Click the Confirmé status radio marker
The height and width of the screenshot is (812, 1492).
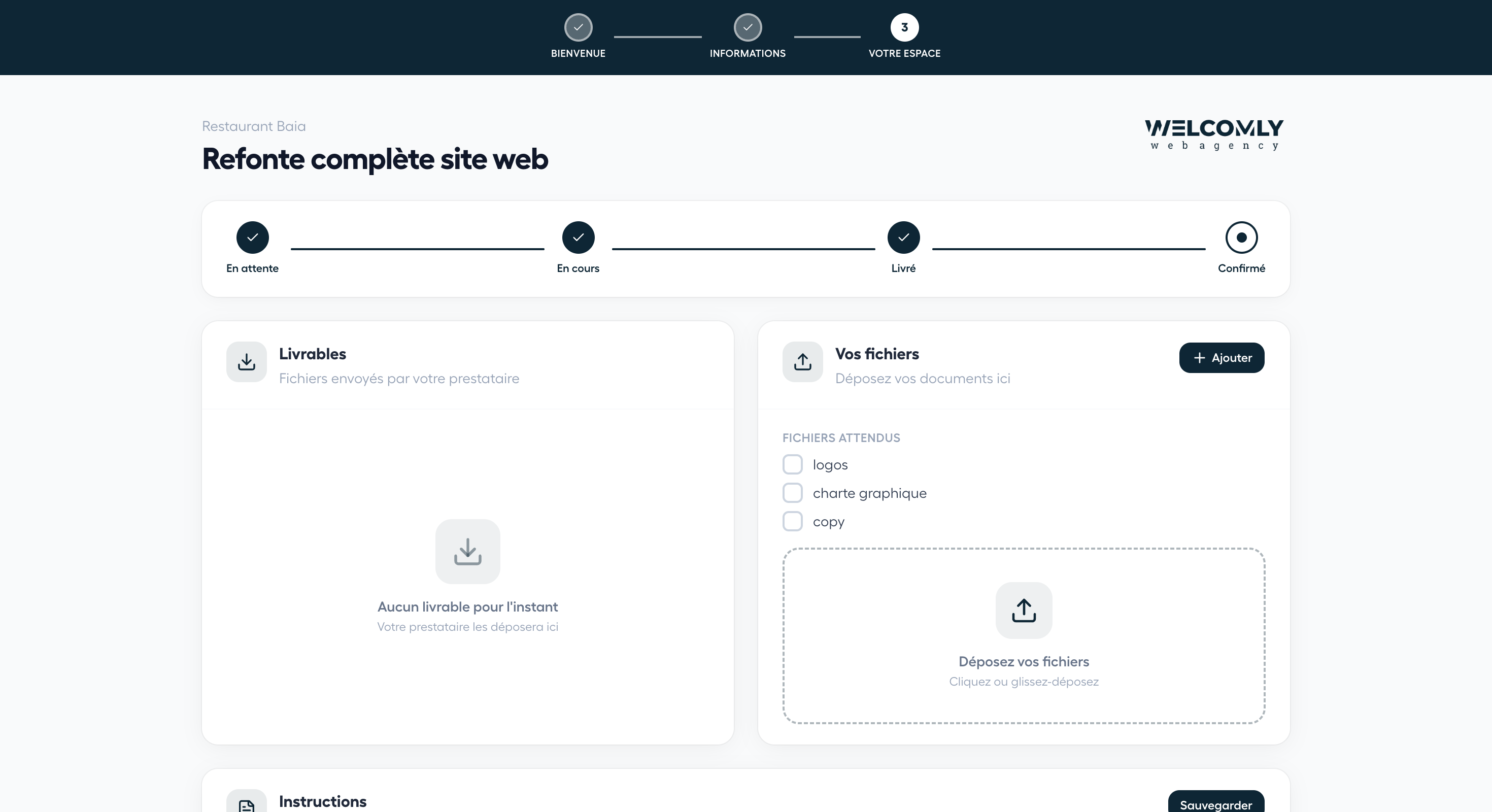[1241, 238]
